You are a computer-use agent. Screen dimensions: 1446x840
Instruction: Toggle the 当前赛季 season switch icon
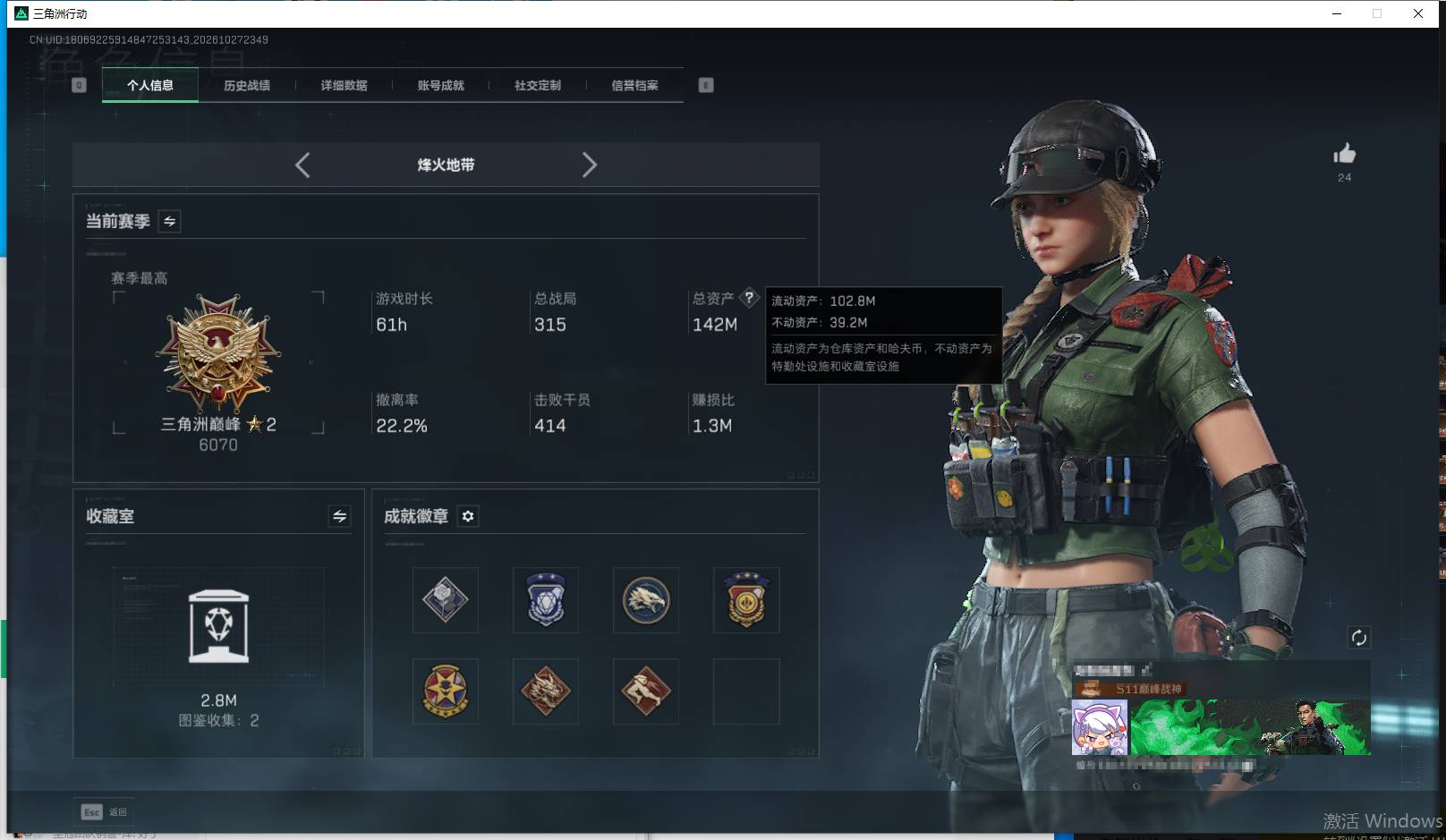pyautogui.click(x=169, y=221)
